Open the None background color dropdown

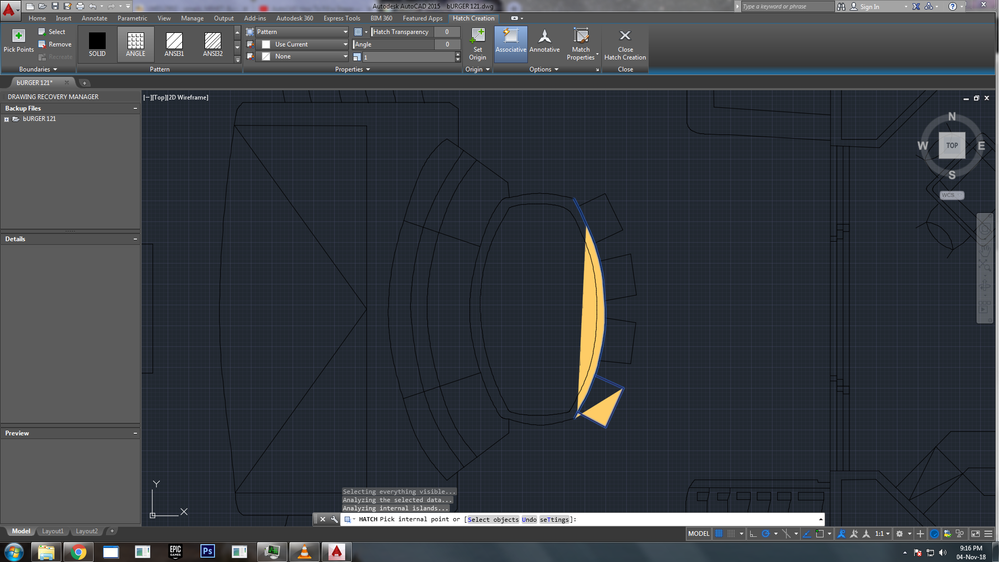point(302,57)
